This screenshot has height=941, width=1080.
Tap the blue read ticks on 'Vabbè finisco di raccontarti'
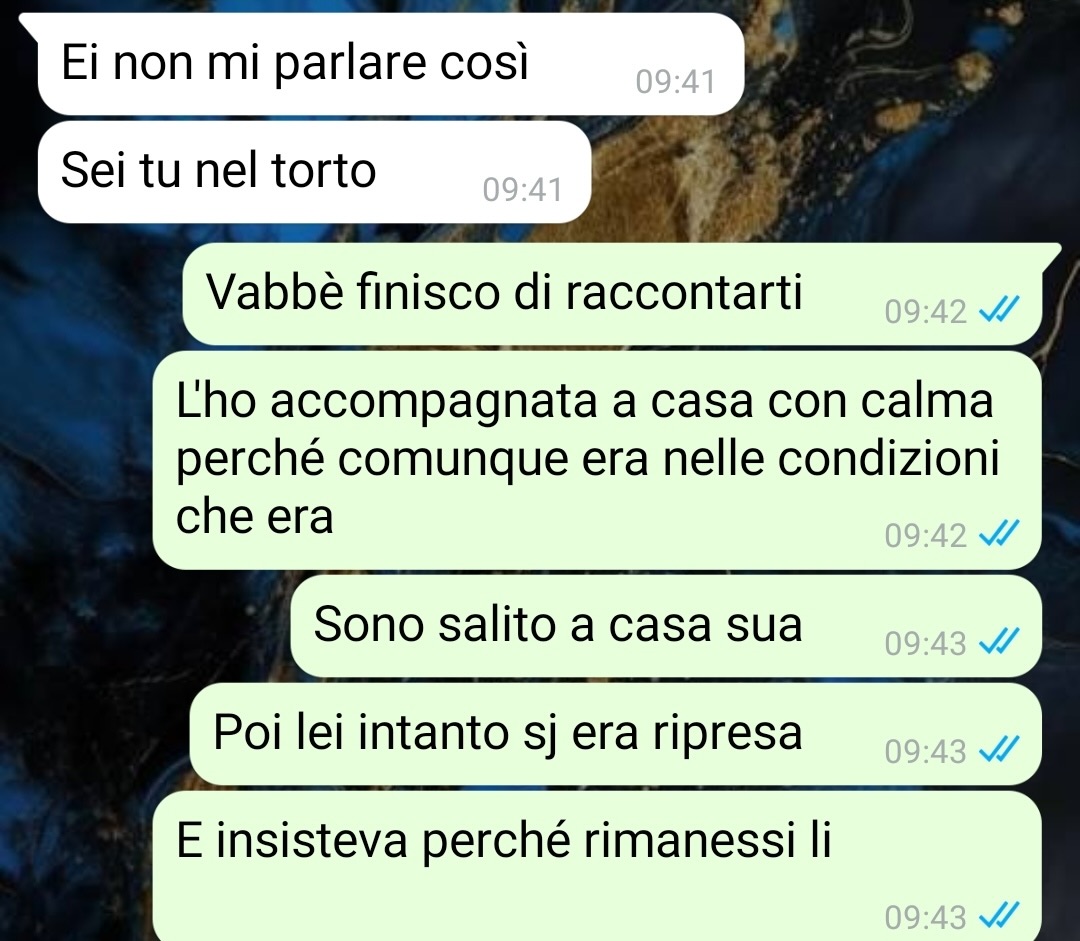999,311
